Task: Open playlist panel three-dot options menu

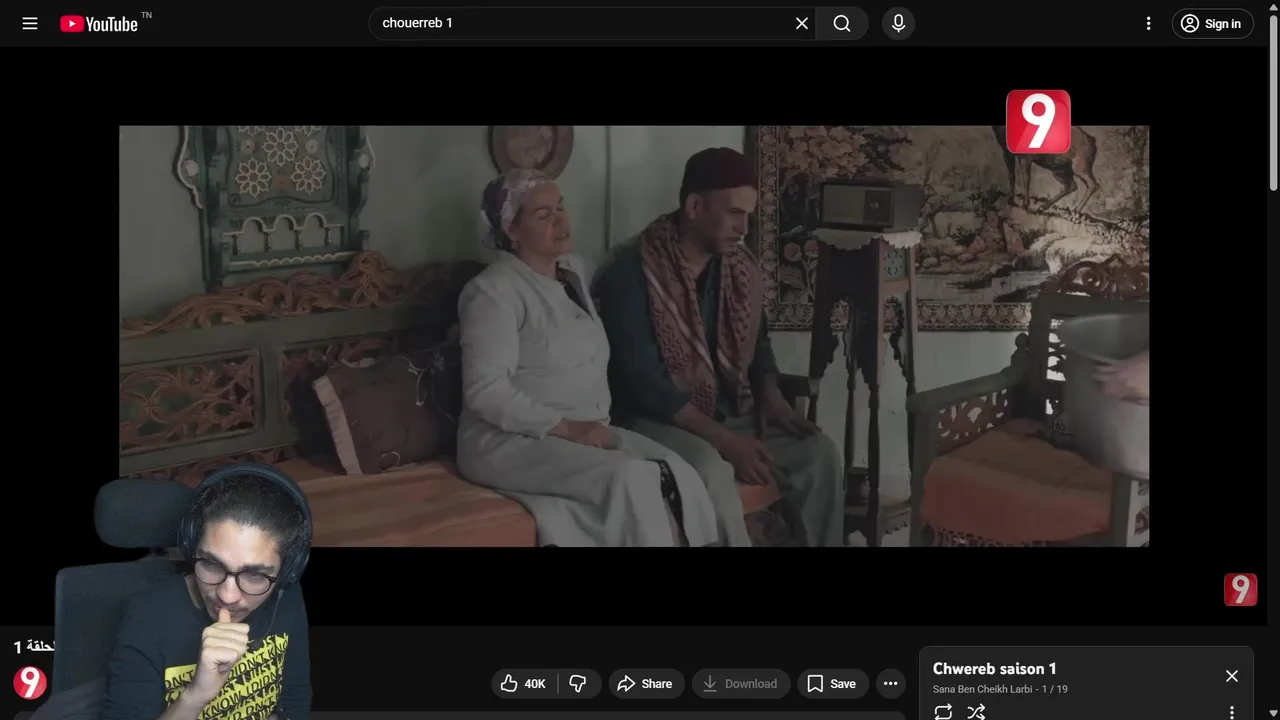Action: click(1232, 712)
